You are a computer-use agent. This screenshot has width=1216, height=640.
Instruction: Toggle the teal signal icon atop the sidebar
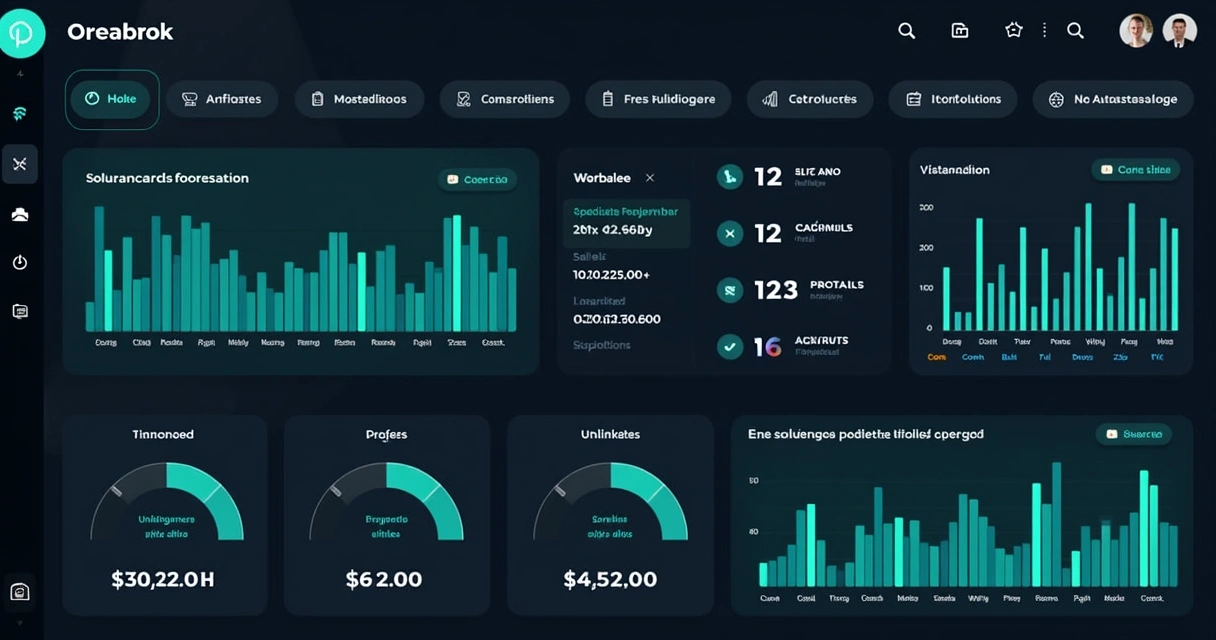tap(20, 113)
